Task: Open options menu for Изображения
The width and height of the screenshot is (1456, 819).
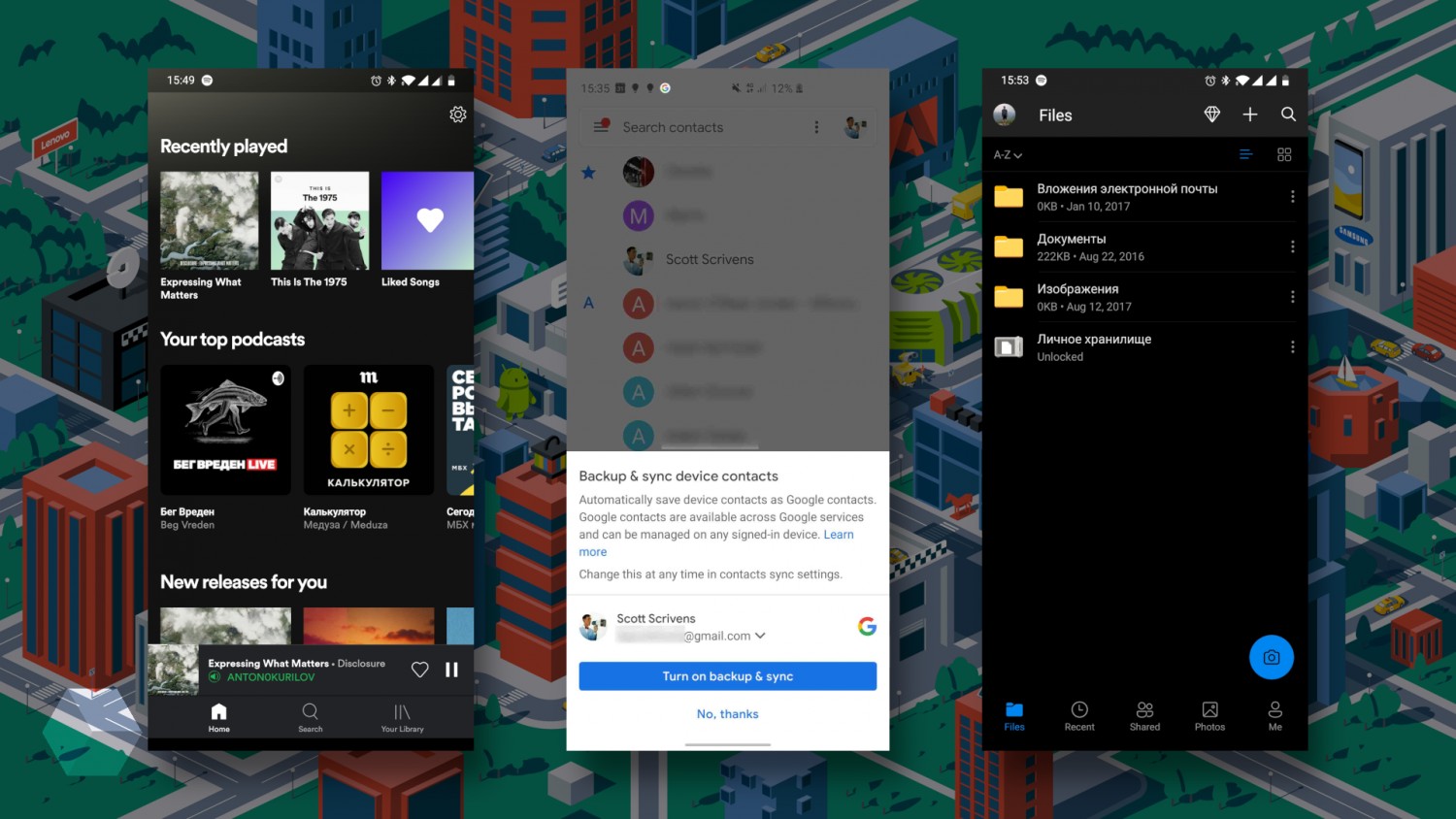Action: [x=1292, y=297]
